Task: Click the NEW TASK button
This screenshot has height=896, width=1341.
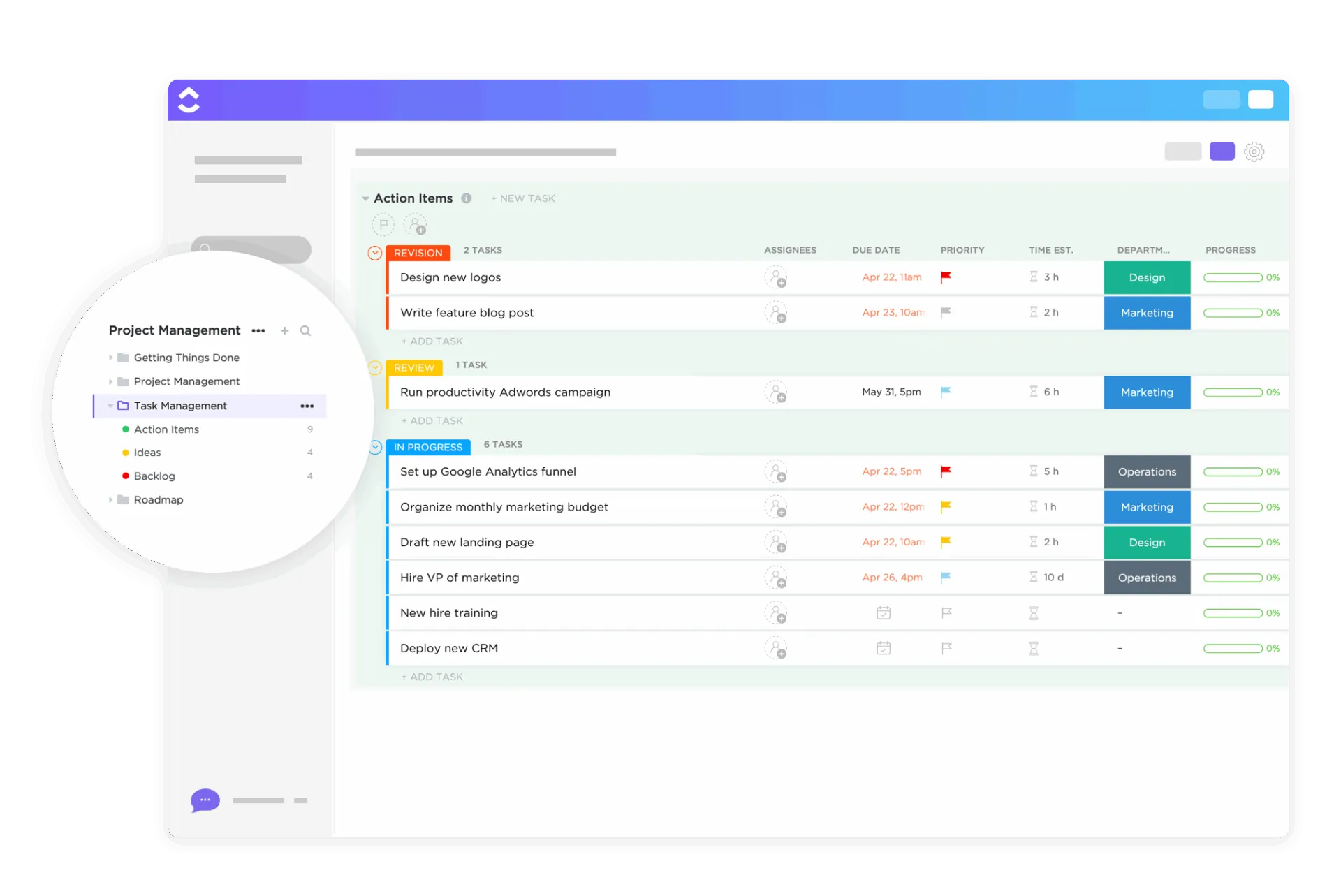Action: 522,198
